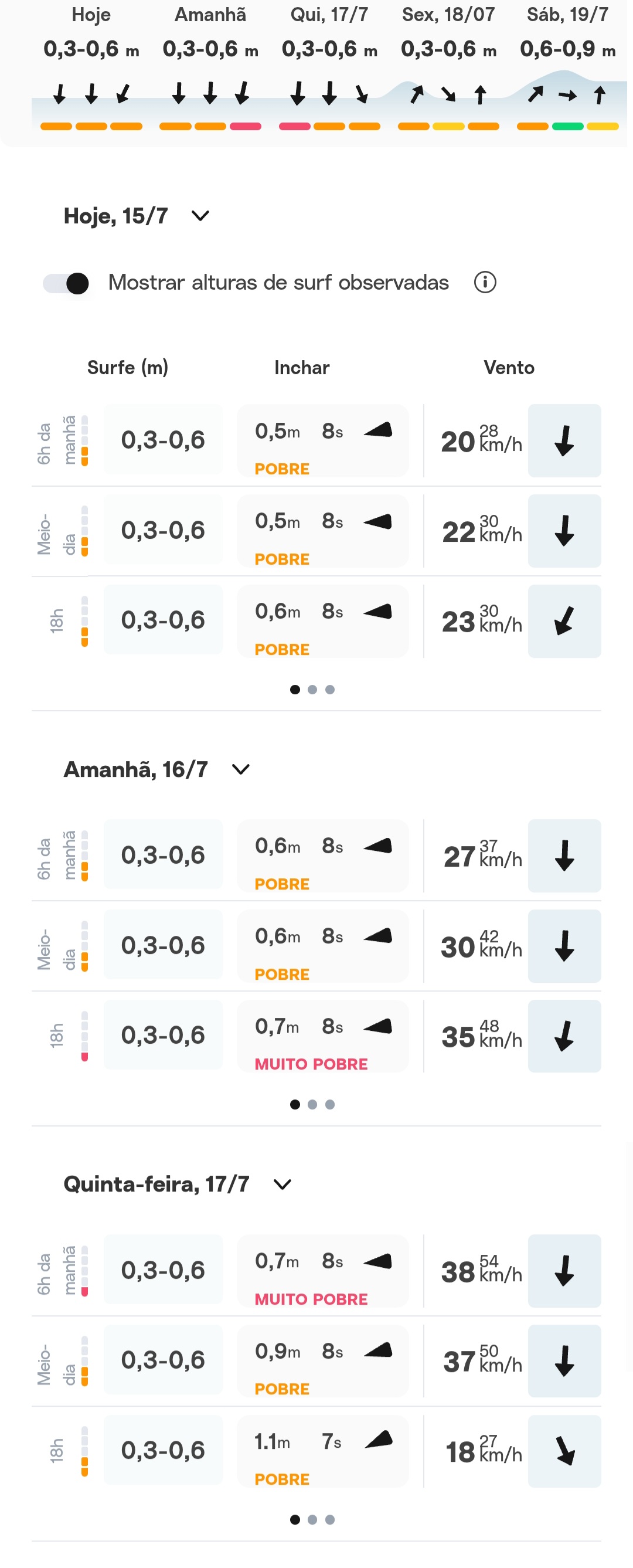Select the Sex, 18/07 forecast day
This screenshot has height=1568, width=633.
click(x=448, y=67)
